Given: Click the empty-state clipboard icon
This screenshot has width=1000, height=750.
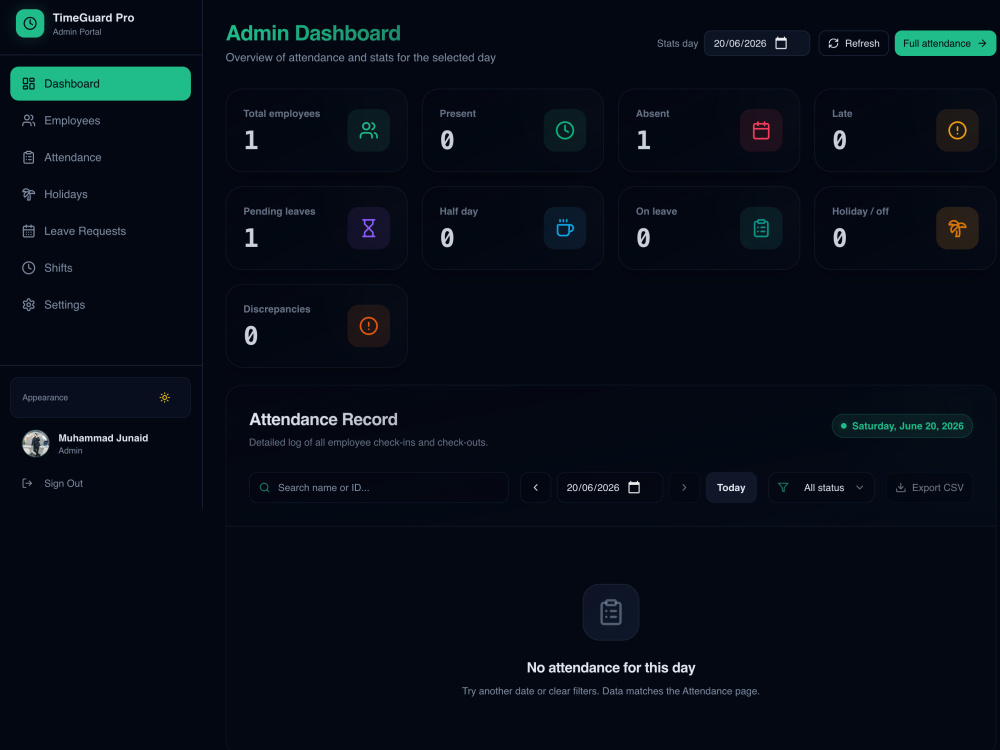Looking at the screenshot, I should (611, 612).
